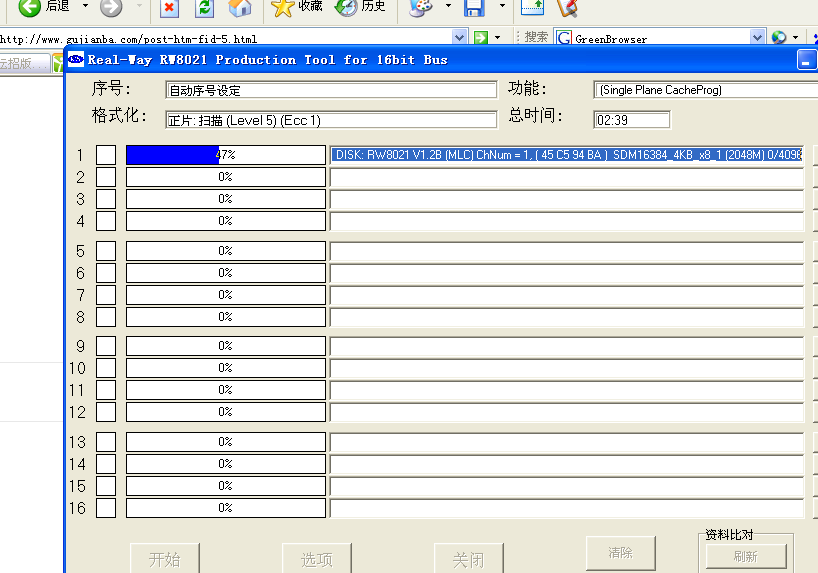Toggle checkbox for port 2
The height and width of the screenshot is (573, 818).
[x=106, y=177]
